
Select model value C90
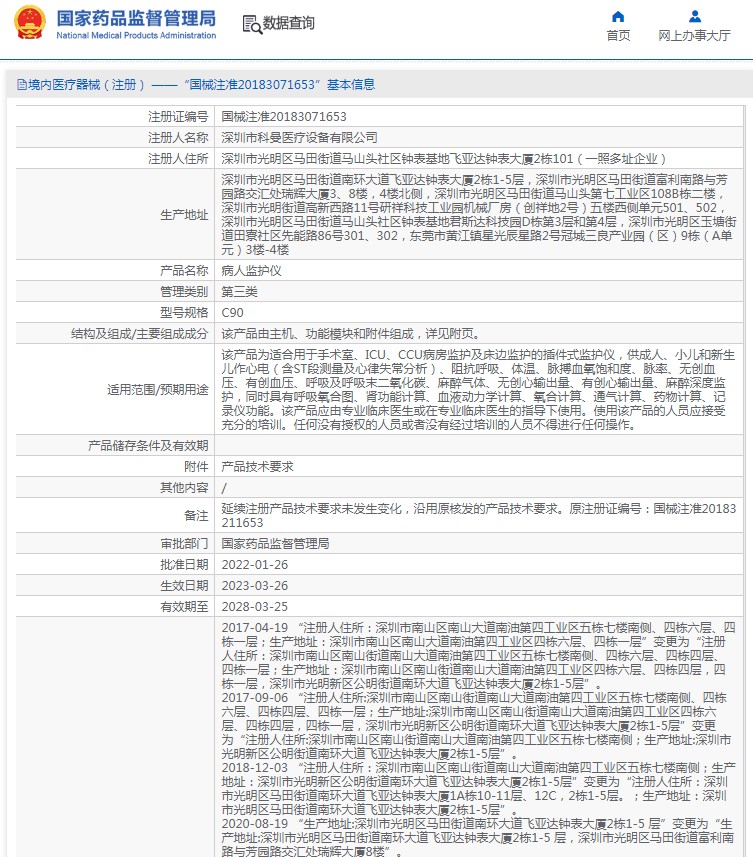pos(232,313)
